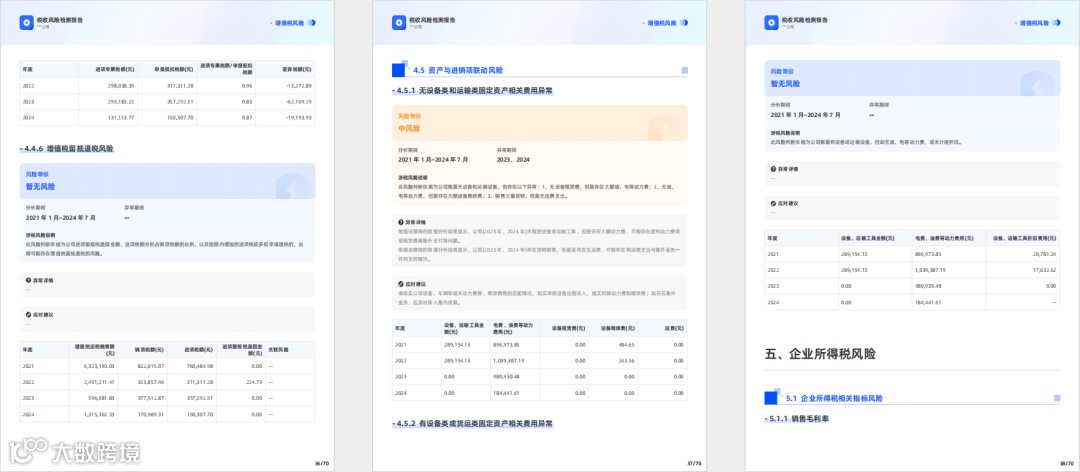Screen dimensions: 1080x472
Task: Click cell value 323,857.46
Action: coord(149,383)
